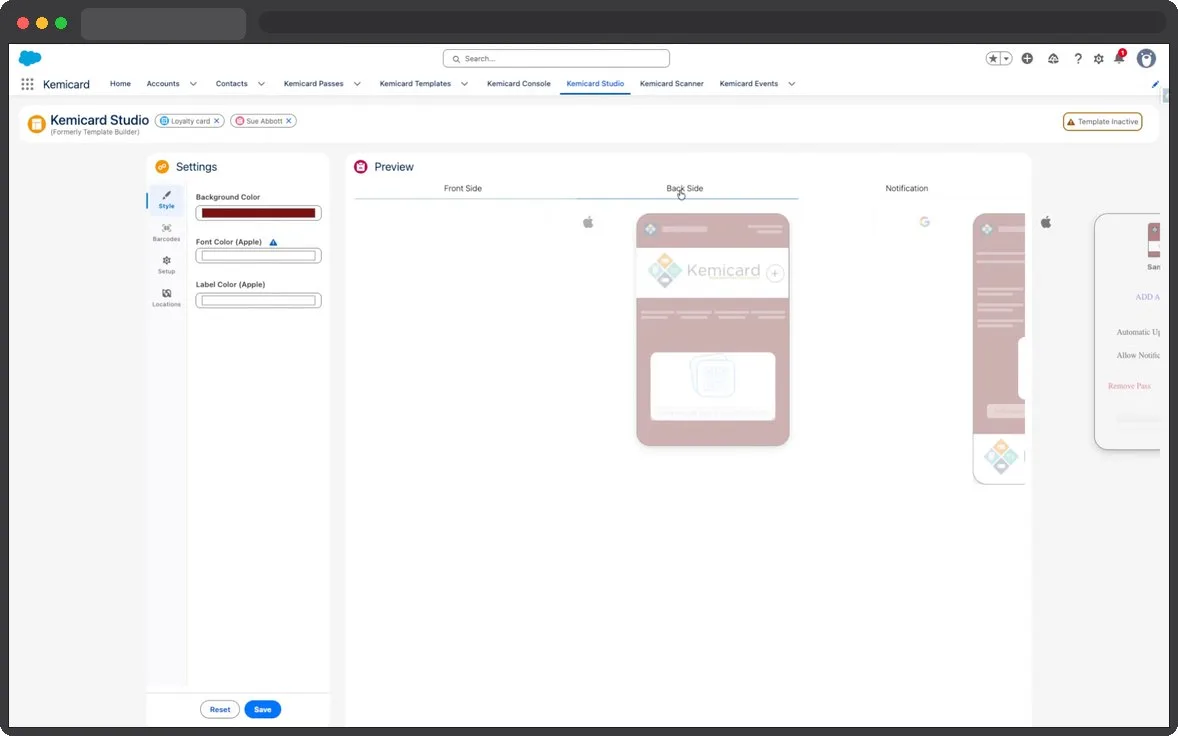Open the Kemicard Console tab

[x=518, y=83]
